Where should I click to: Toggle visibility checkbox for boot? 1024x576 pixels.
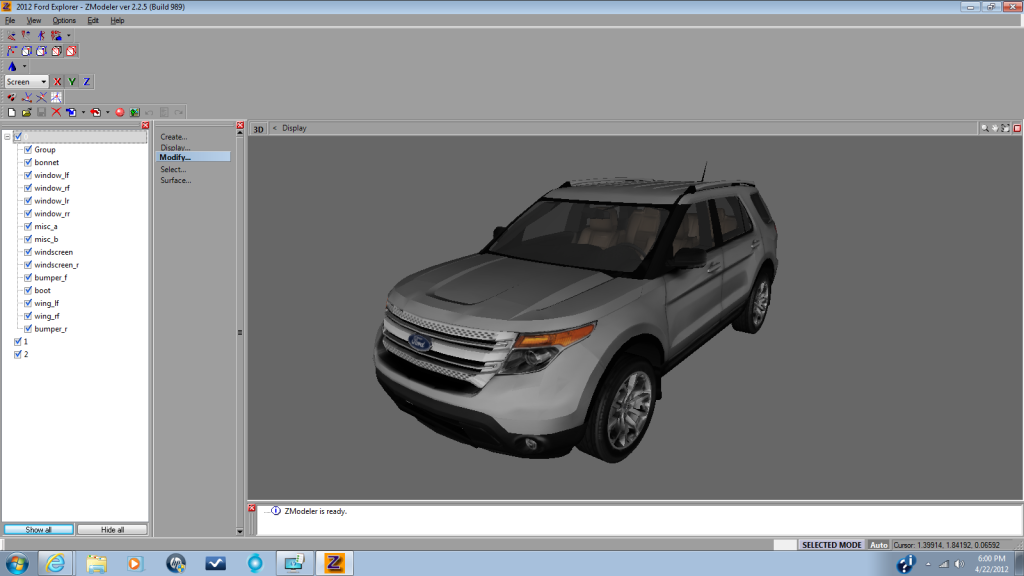(x=28, y=290)
